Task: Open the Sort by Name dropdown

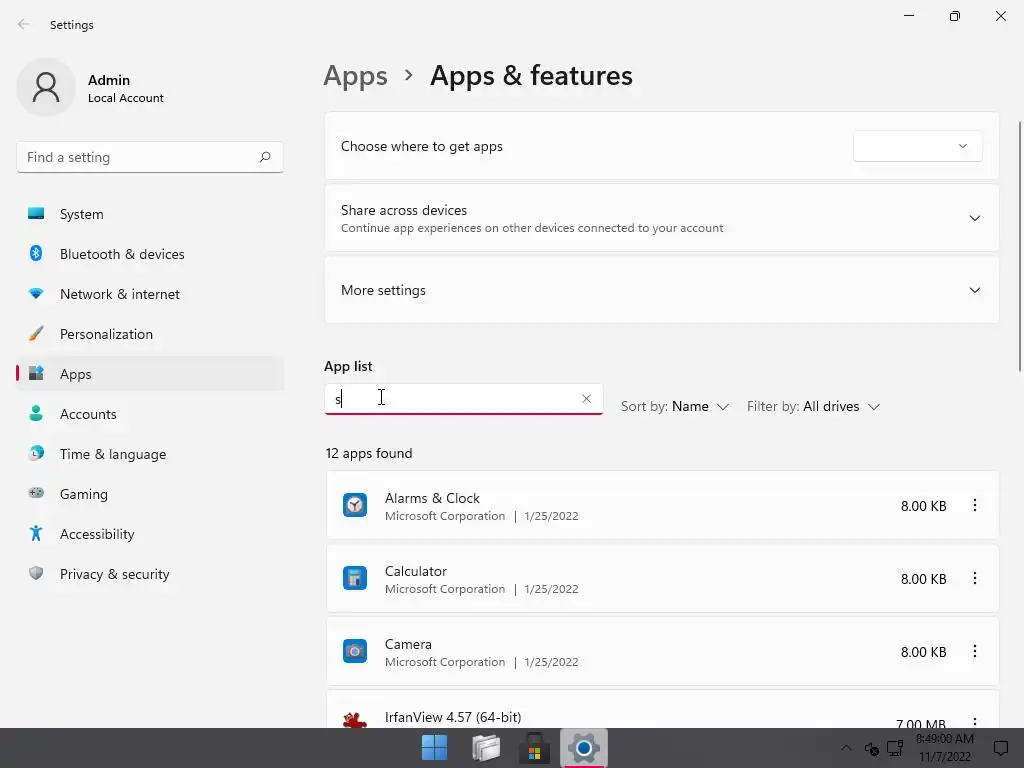Action: [x=675, y=407]
